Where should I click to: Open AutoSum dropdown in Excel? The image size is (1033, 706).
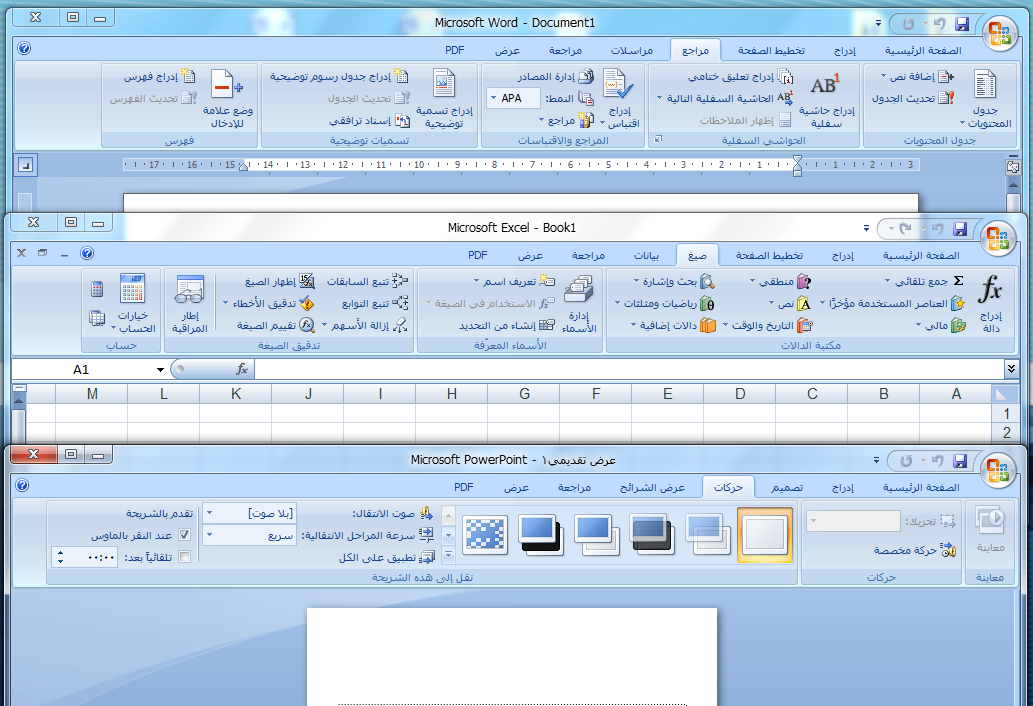(887, 281)
